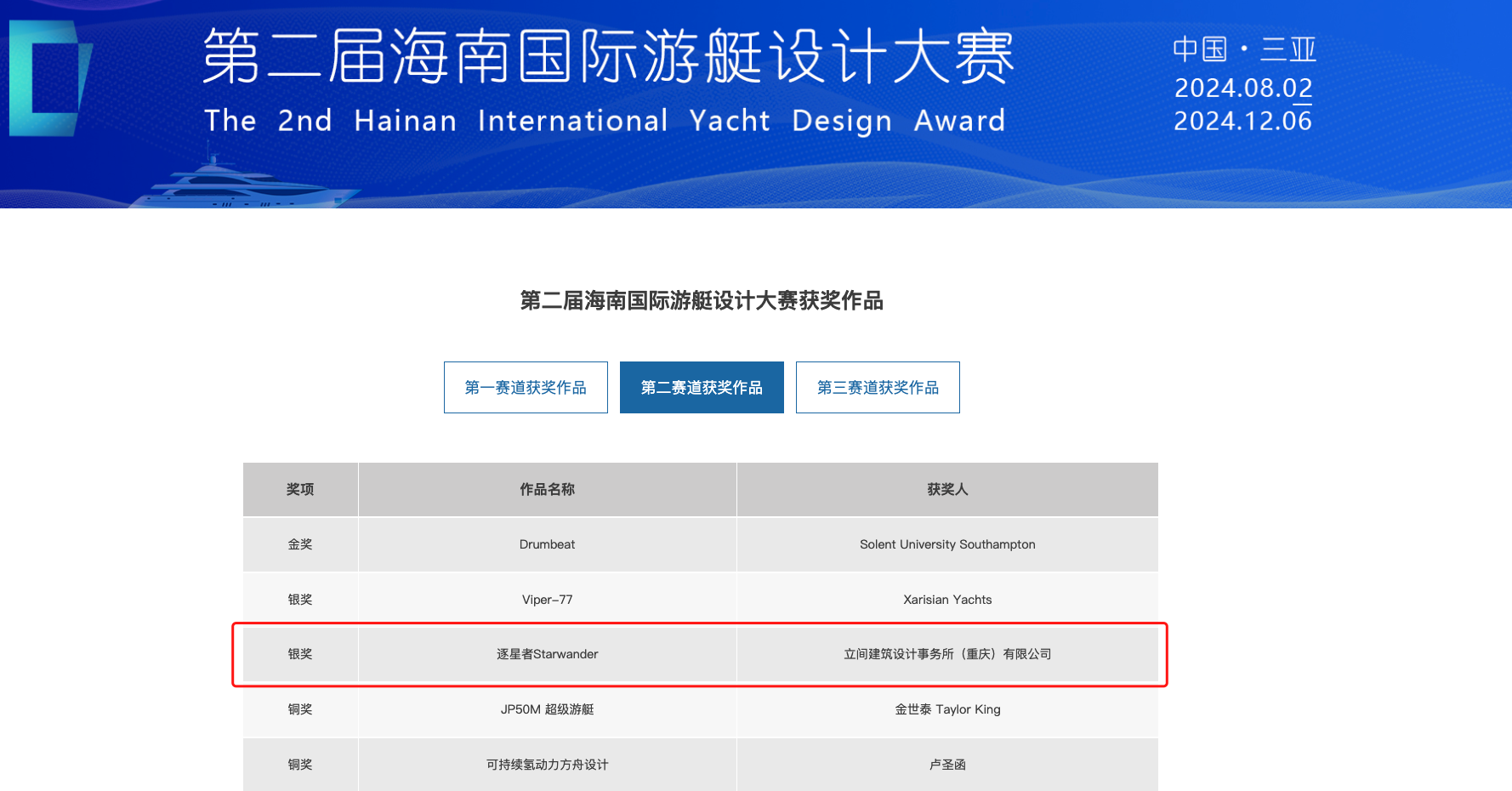Click the 获奖人 column header
This screenshot has width=1512, height=791.
947,490
